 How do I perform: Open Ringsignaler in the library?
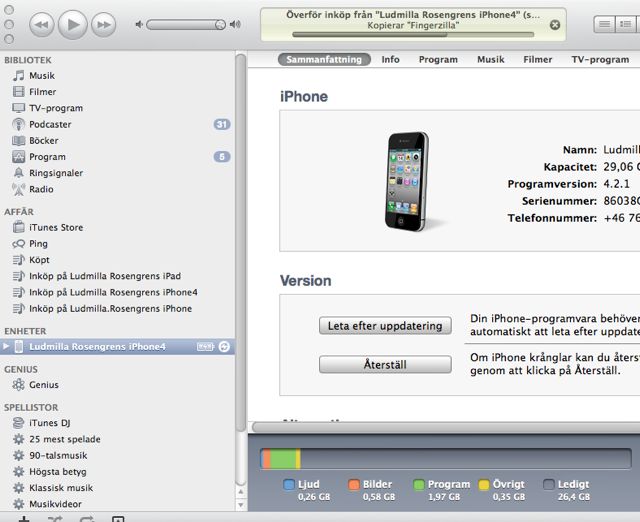point(57,173)
